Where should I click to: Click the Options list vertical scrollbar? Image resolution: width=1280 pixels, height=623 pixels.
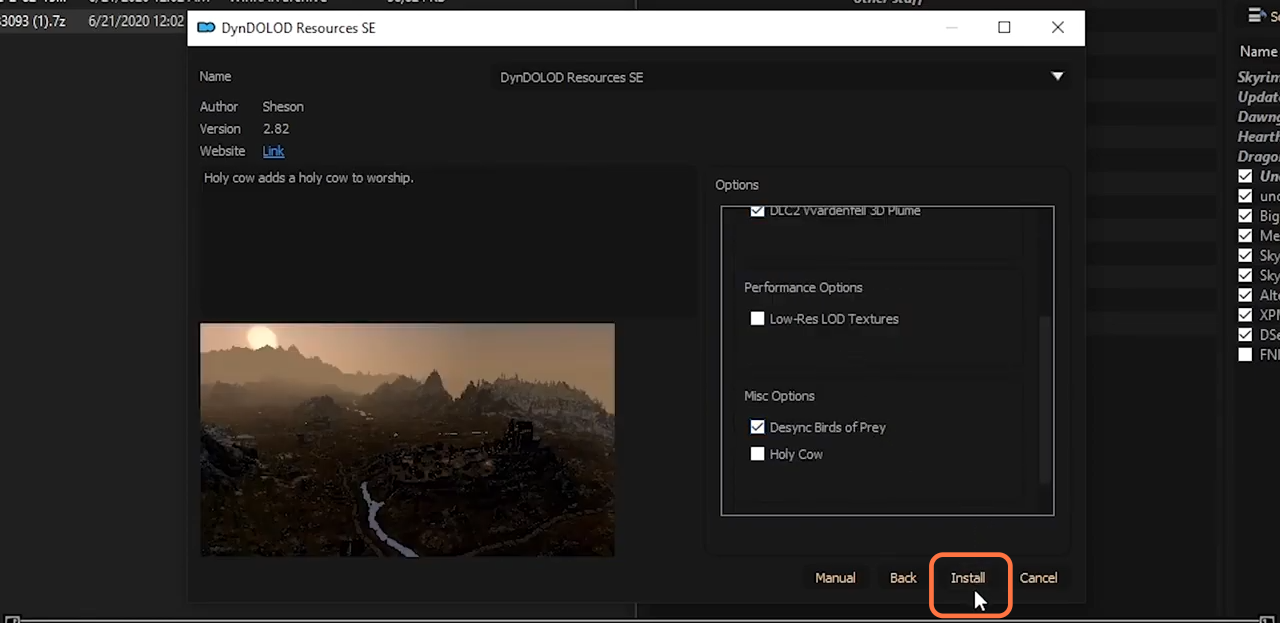click(1045, 400)
